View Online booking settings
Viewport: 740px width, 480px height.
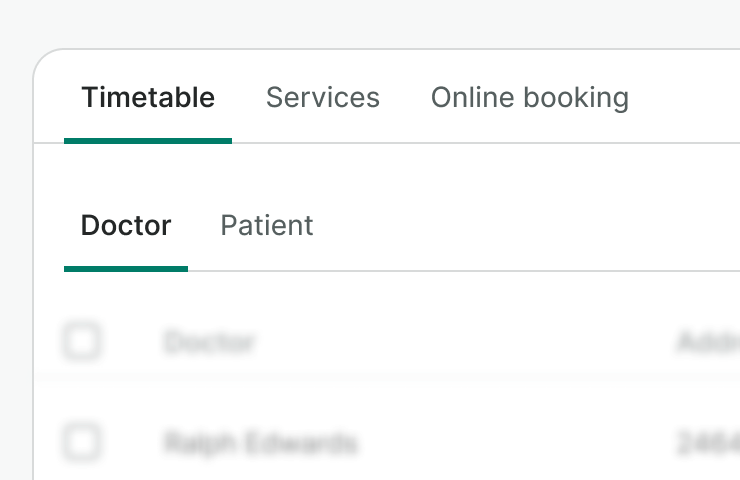pyautogui.click(x=529, y=98)
